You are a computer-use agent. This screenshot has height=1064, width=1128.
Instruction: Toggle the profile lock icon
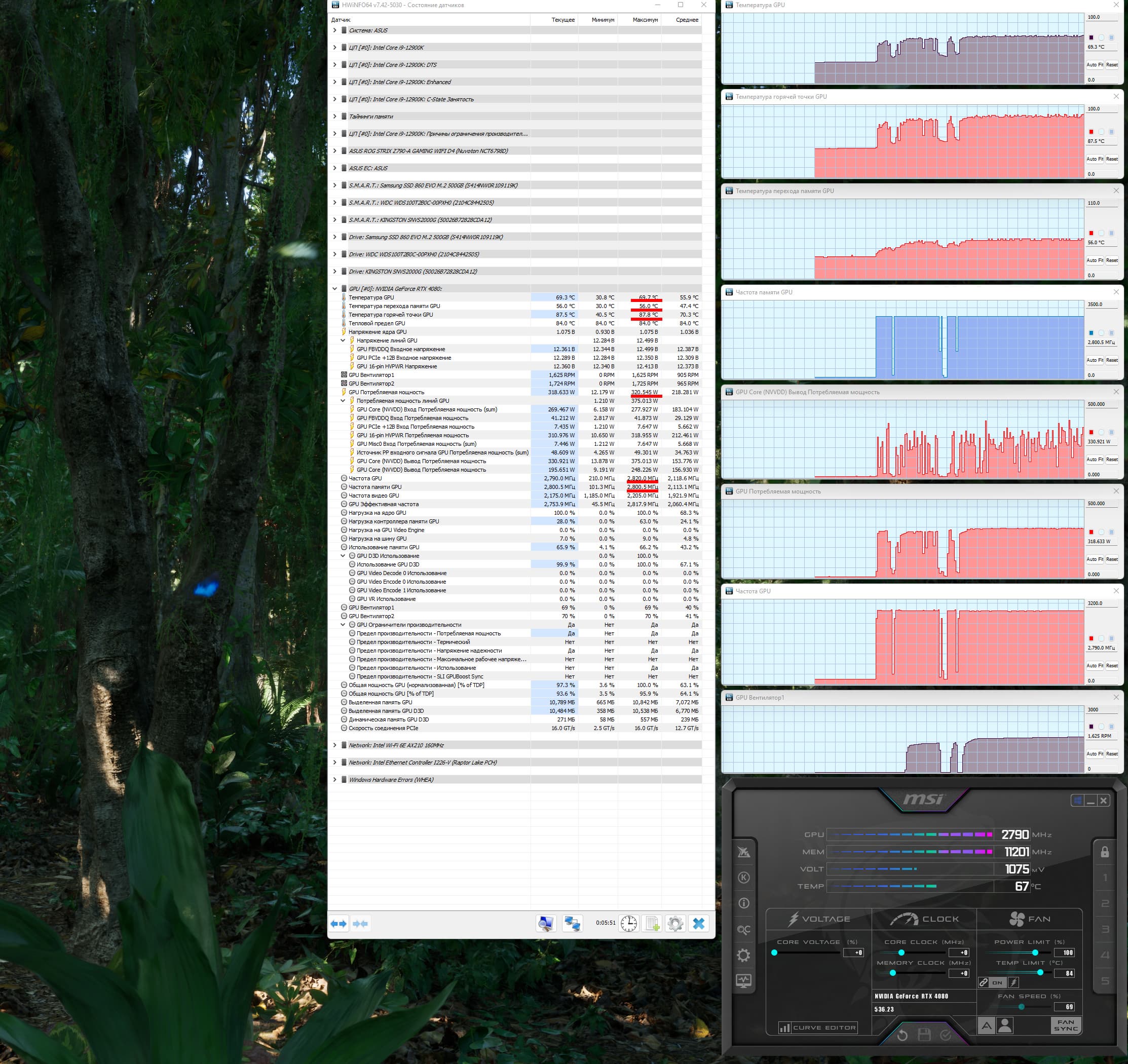pyautogui.click(x=1104, y=852)
